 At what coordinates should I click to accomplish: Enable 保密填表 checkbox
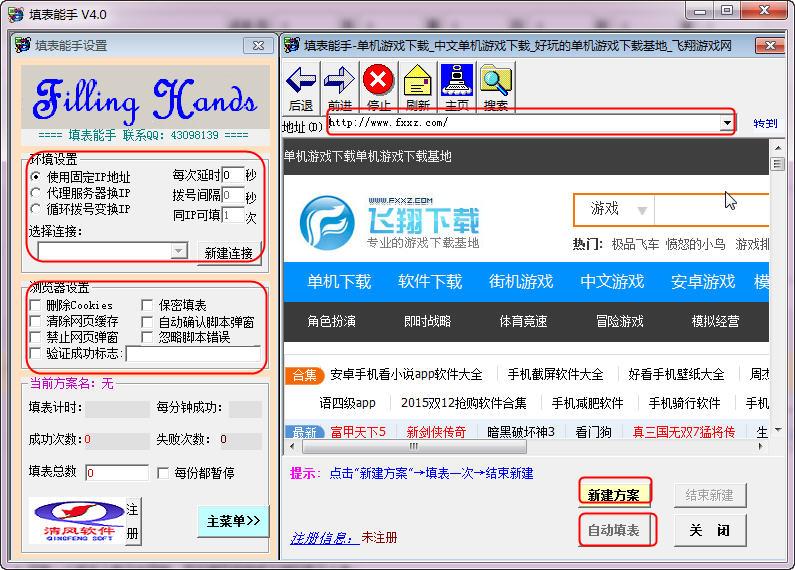pos(147,305)
